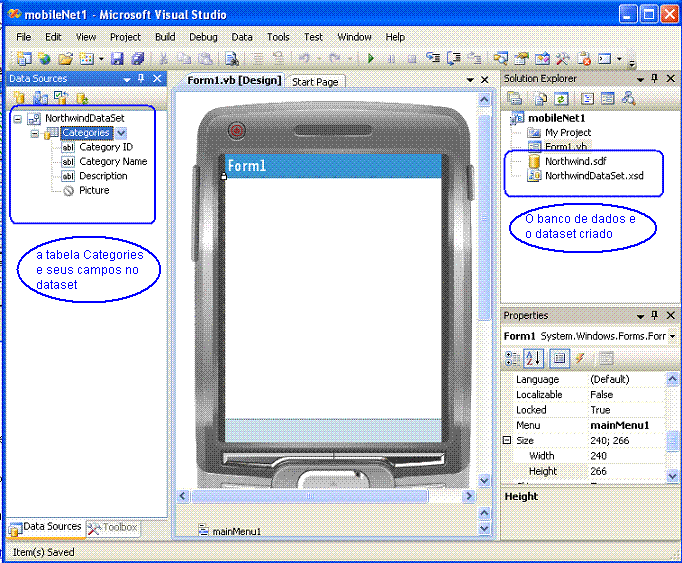Click View Code icon in Solution Explorer

click(587, 99)
